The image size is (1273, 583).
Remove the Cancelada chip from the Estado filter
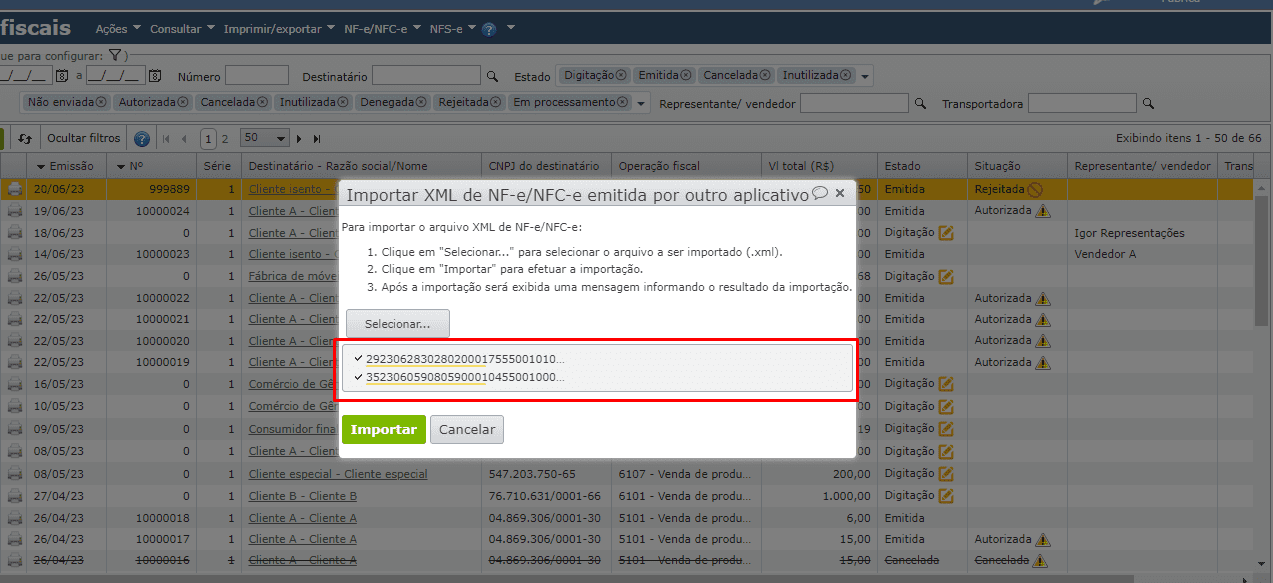click(x=765, y=75)
